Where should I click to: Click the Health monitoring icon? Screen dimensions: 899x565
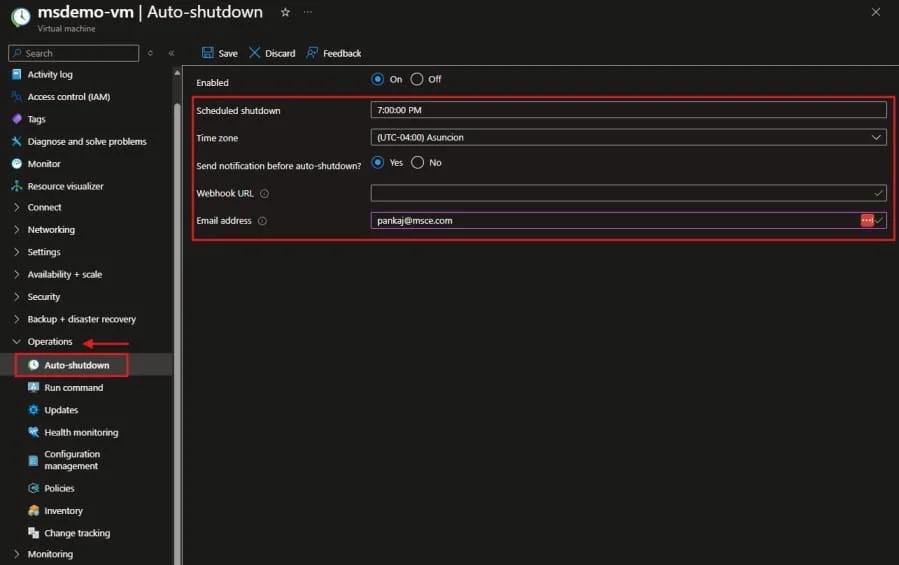(33, 432)
